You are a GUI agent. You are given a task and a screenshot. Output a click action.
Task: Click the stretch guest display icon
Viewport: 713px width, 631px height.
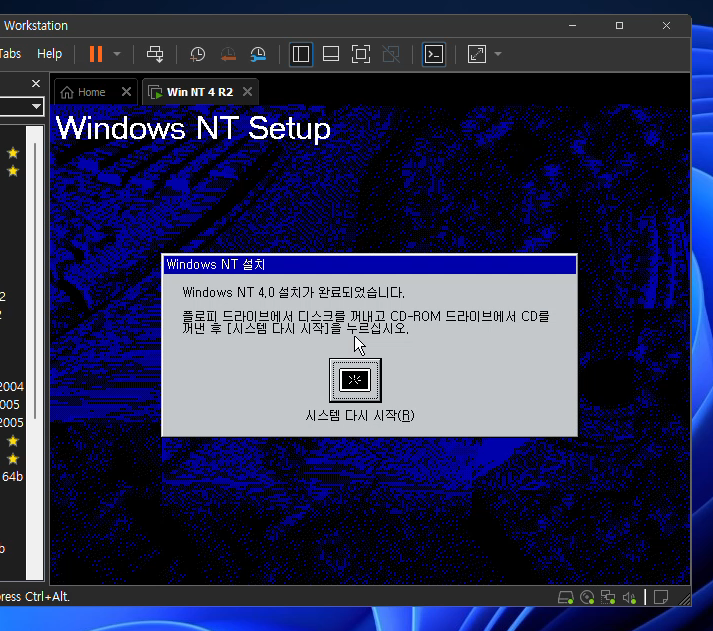coord(477,54)
